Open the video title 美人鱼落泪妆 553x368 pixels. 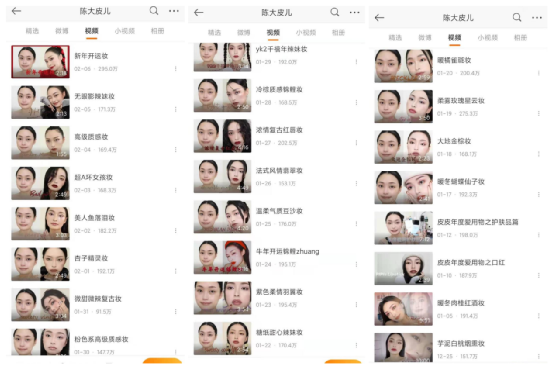pos(95,218)
